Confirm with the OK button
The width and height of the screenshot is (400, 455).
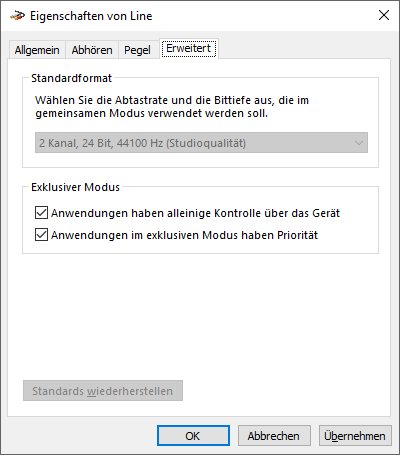pyautogui.click(x=193, y=436)
